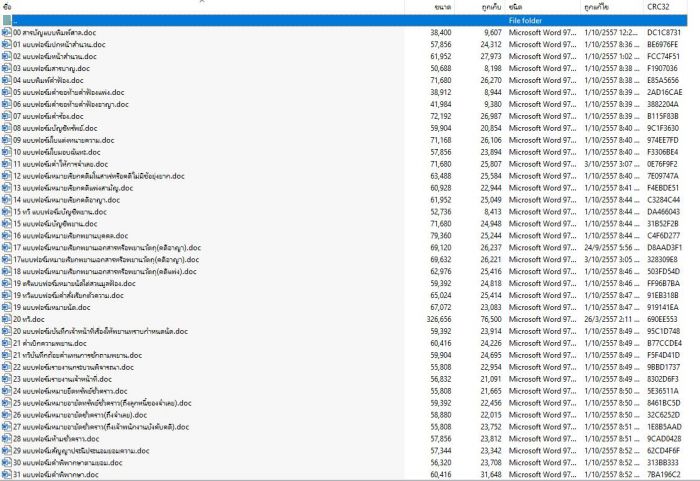Select the CRC32 value 2AD16CAE
700x481 pixels.
click(x=665, y=92)
